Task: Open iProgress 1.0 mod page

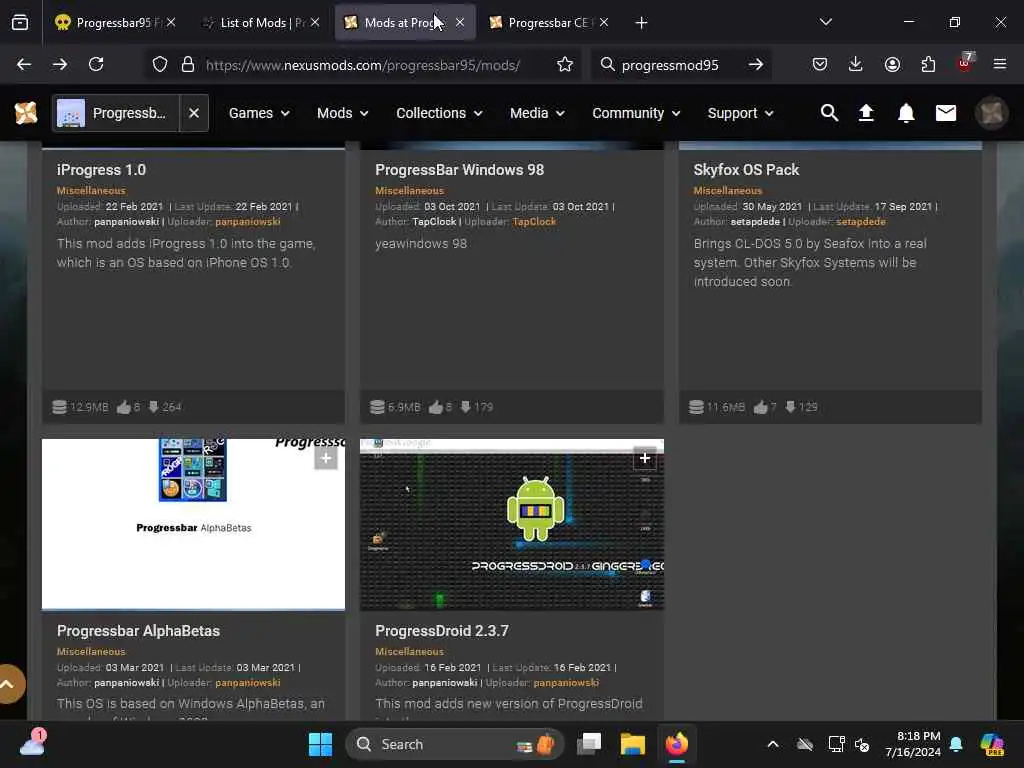Action: pyautogui.click(x=101, y=170)
